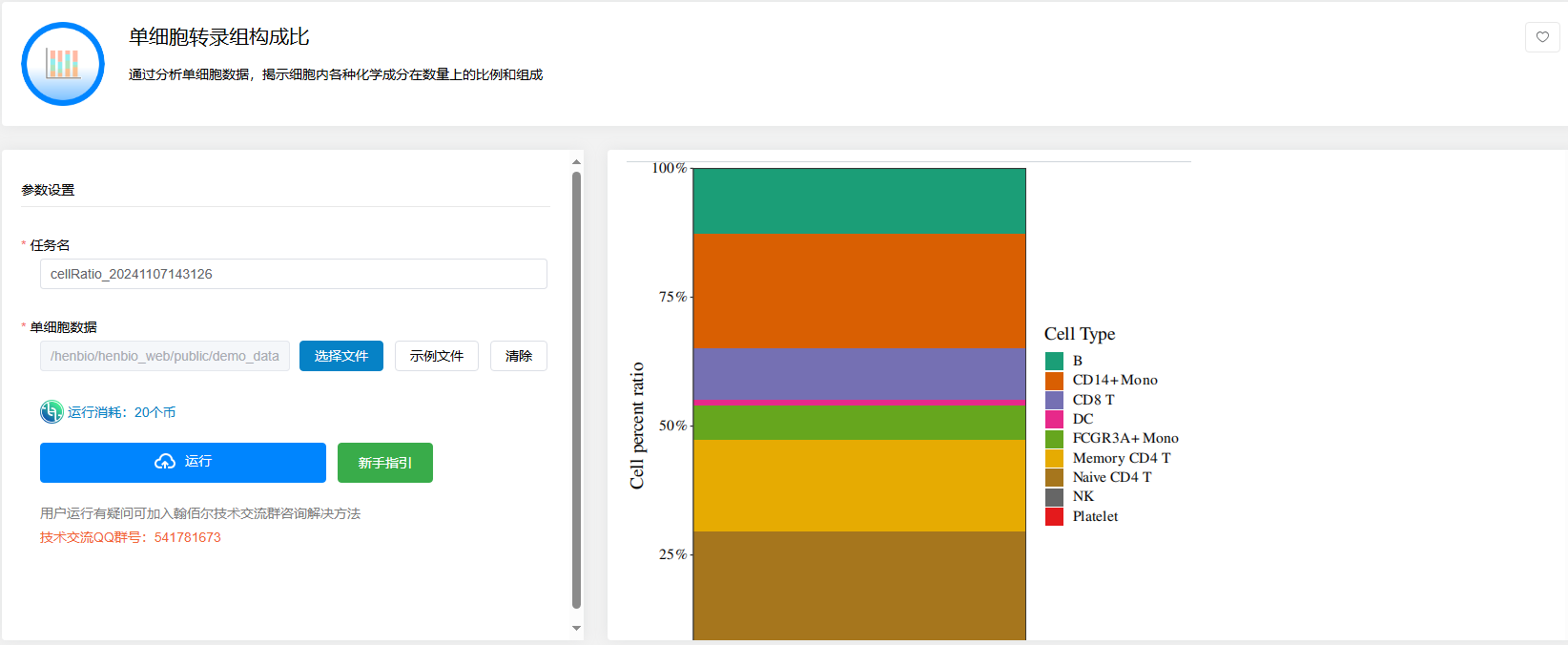Click the brown Naive CD4 T bar segment

click(x=859, y=586)
